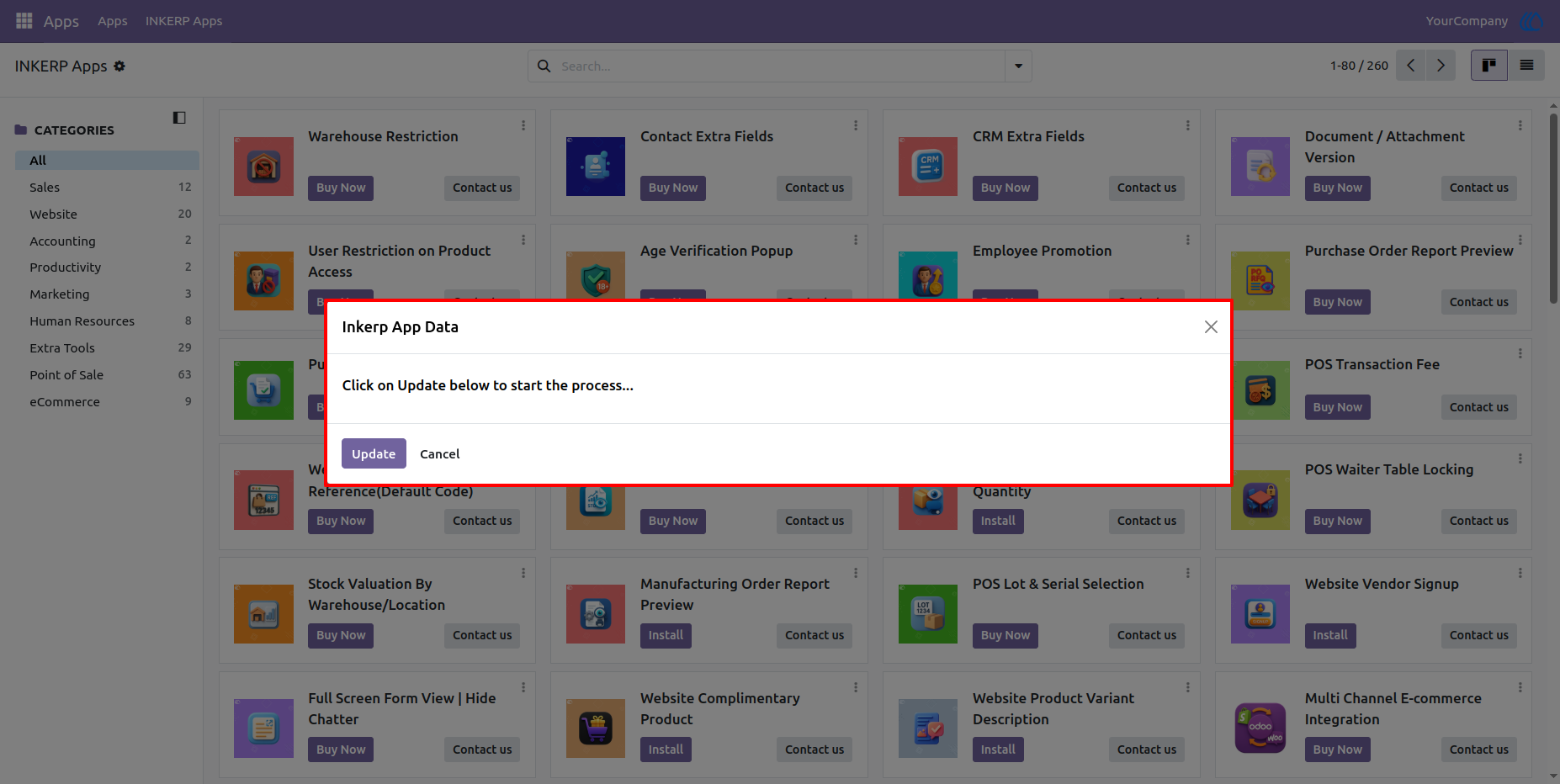Click the Warehouse Restriction app icon
1560x784 pixels.
264,167
